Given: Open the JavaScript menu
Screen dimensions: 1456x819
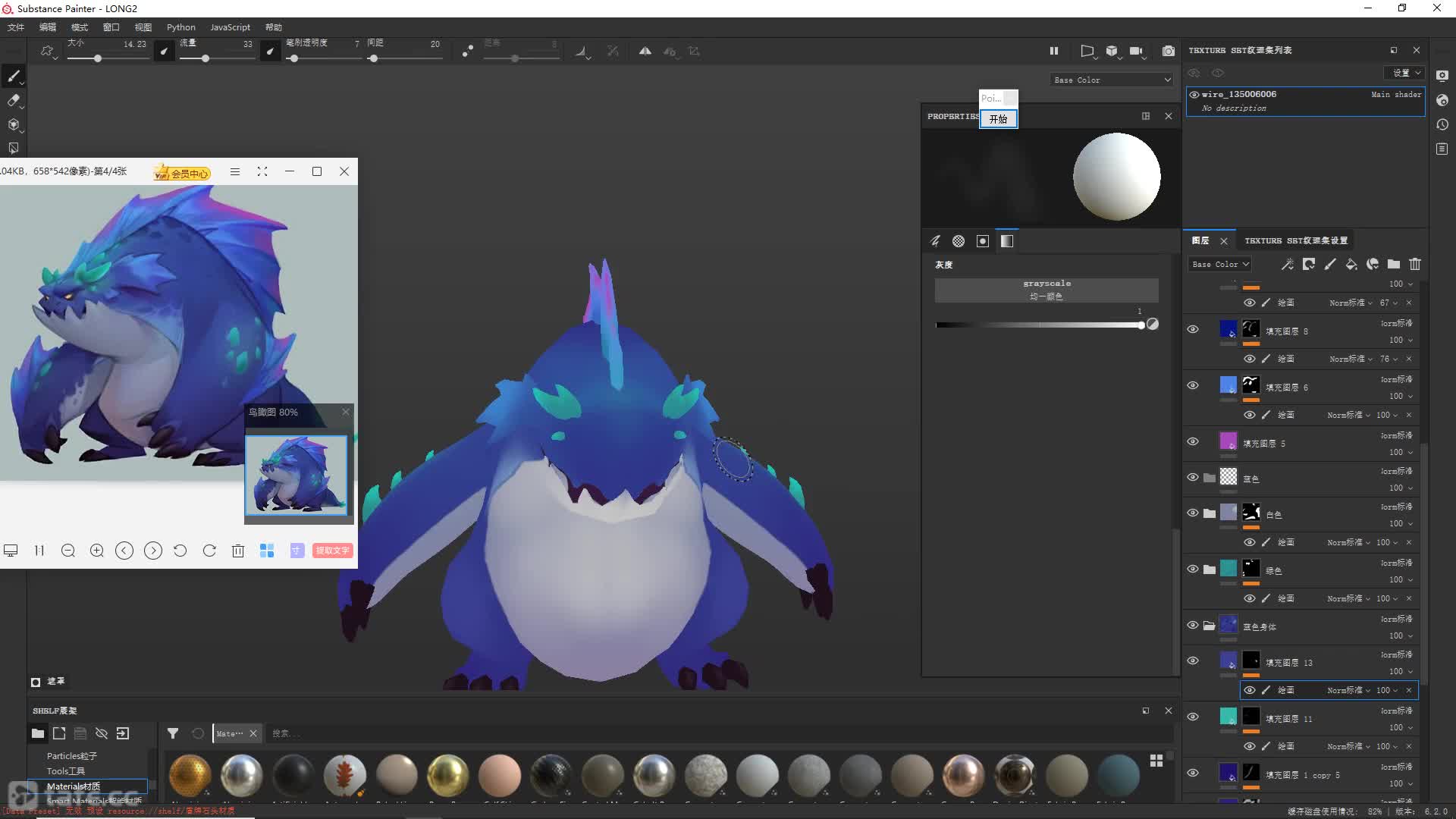Looking at the screenshot, I should click(230, 27).
